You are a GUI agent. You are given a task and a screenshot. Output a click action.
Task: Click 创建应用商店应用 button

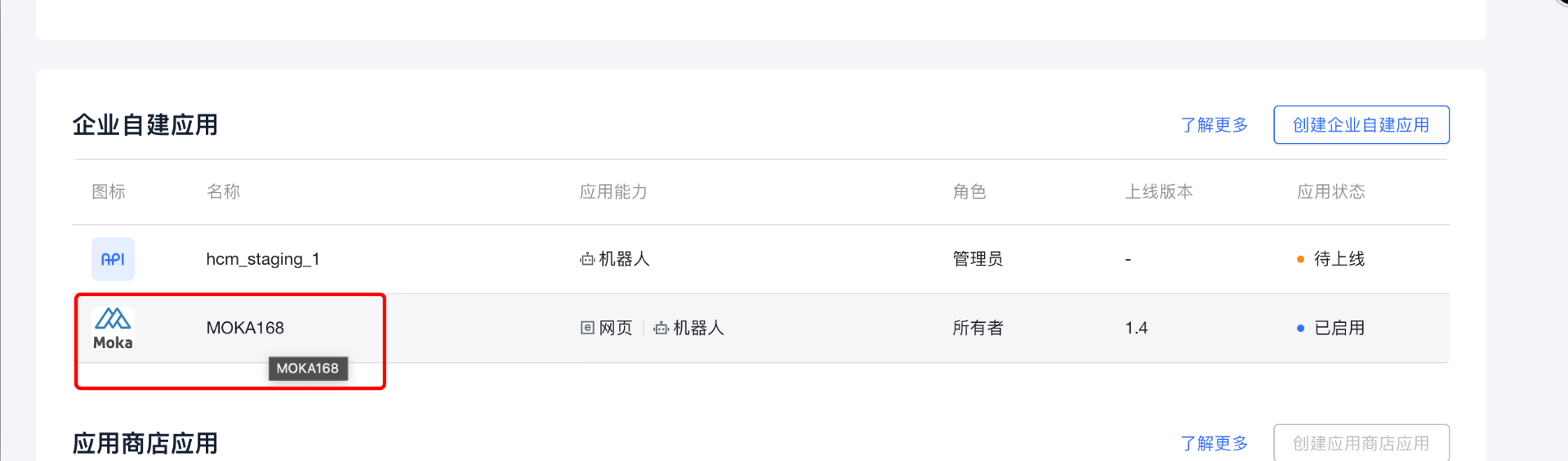(1361, 443)
